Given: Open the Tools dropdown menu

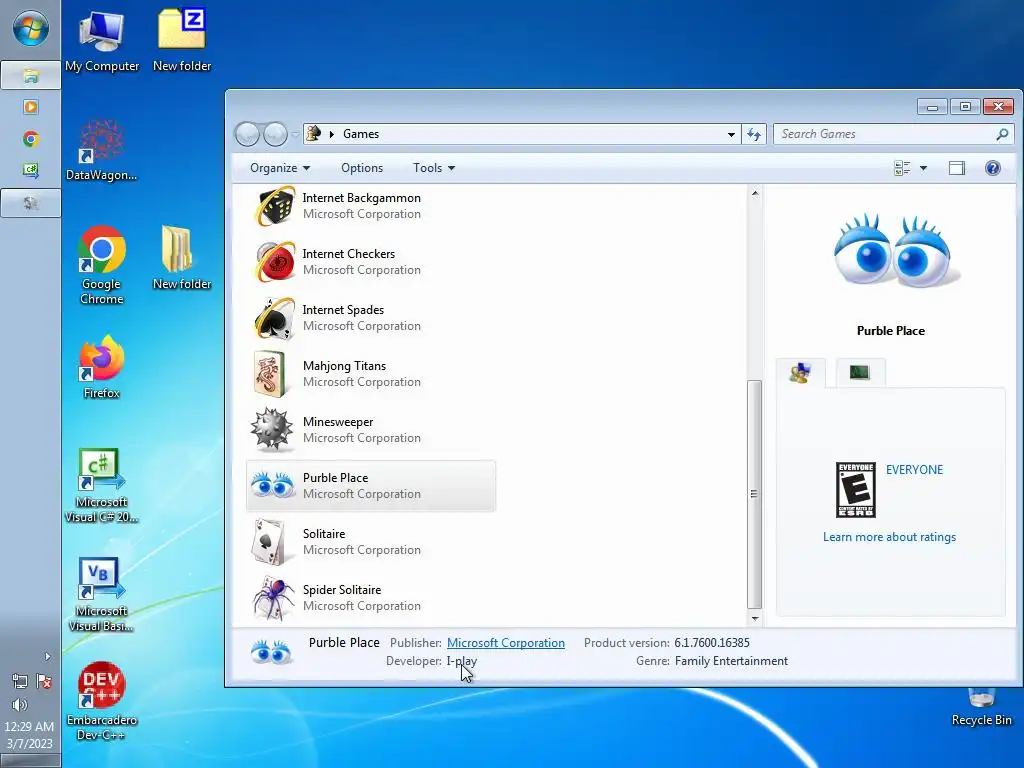Looking at the screenshot, I should [434, 168].
